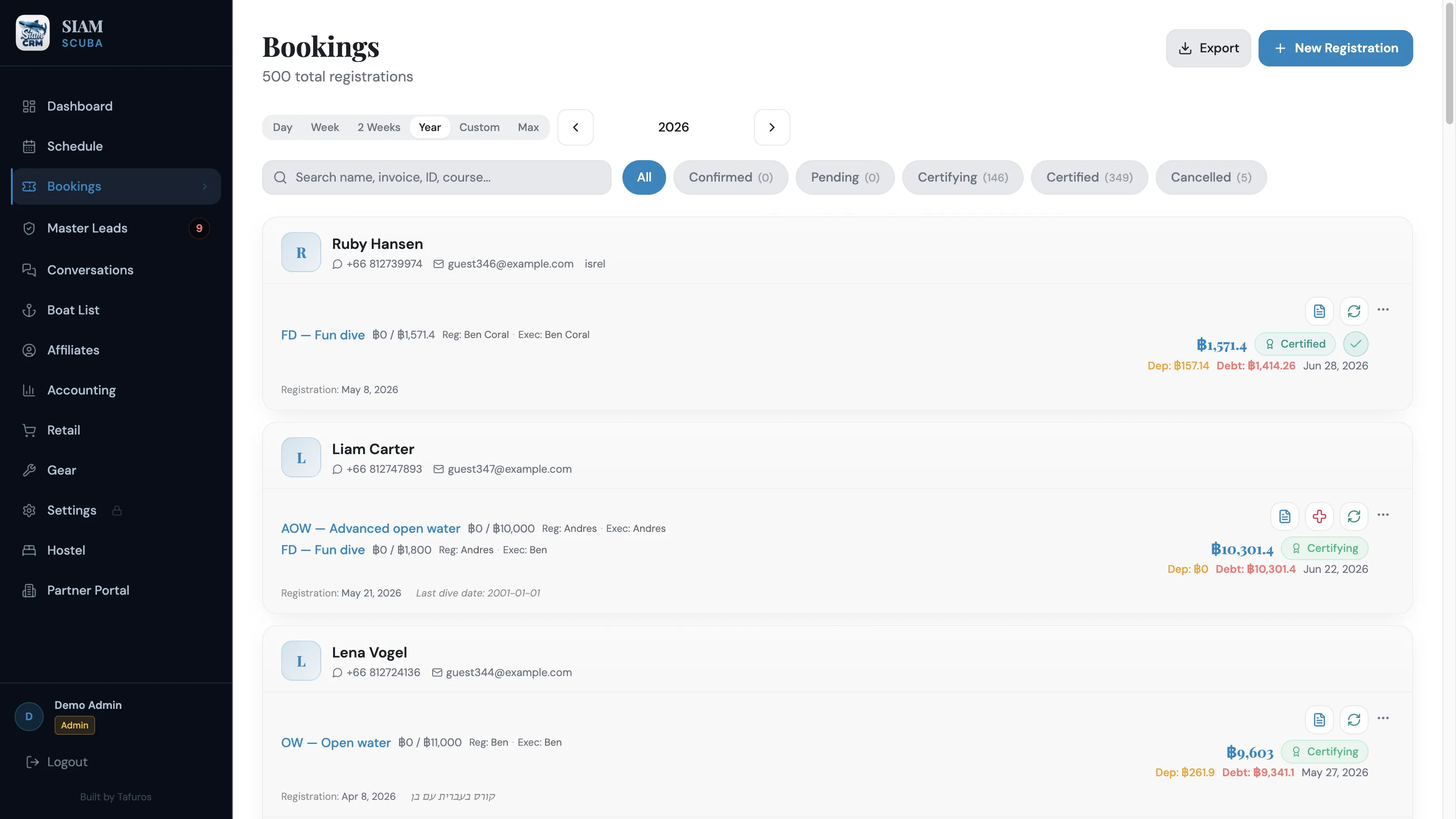The width and height of the screenshot is (1456, 819).
Task: Go to the previous year with left chevron
Action: pos(576,127)
